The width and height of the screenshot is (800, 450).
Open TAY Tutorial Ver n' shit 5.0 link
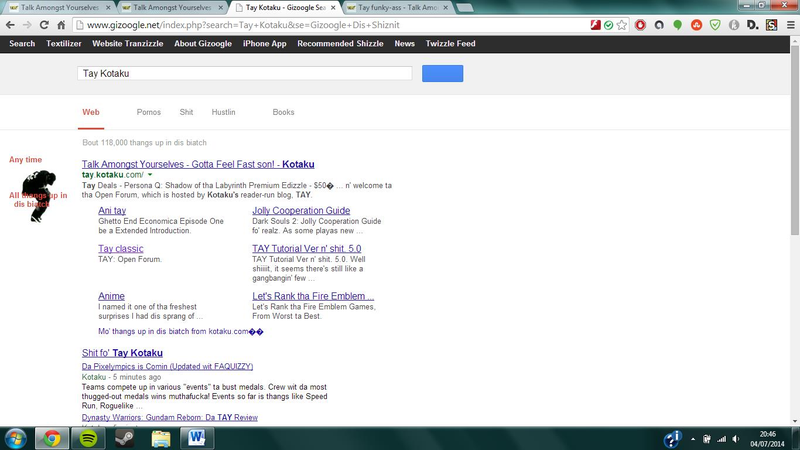(x=307, y=249)
